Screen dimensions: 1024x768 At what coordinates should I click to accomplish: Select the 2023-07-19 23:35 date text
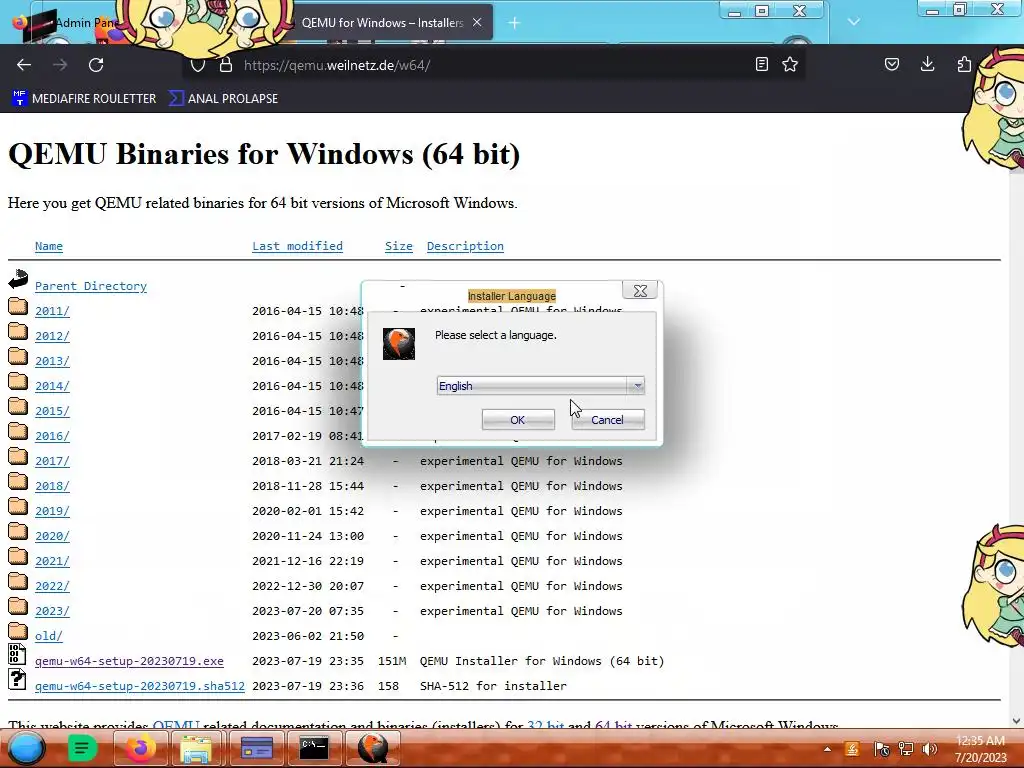coord(308,661)
